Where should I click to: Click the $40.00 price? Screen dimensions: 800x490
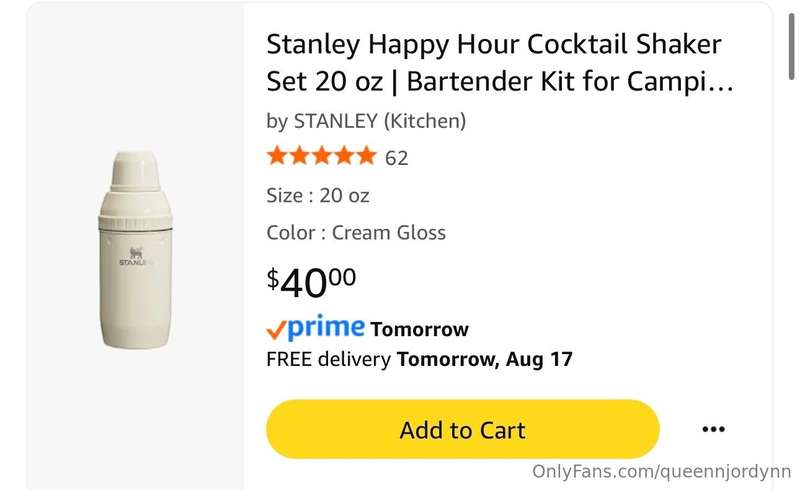tap(311, 282)
